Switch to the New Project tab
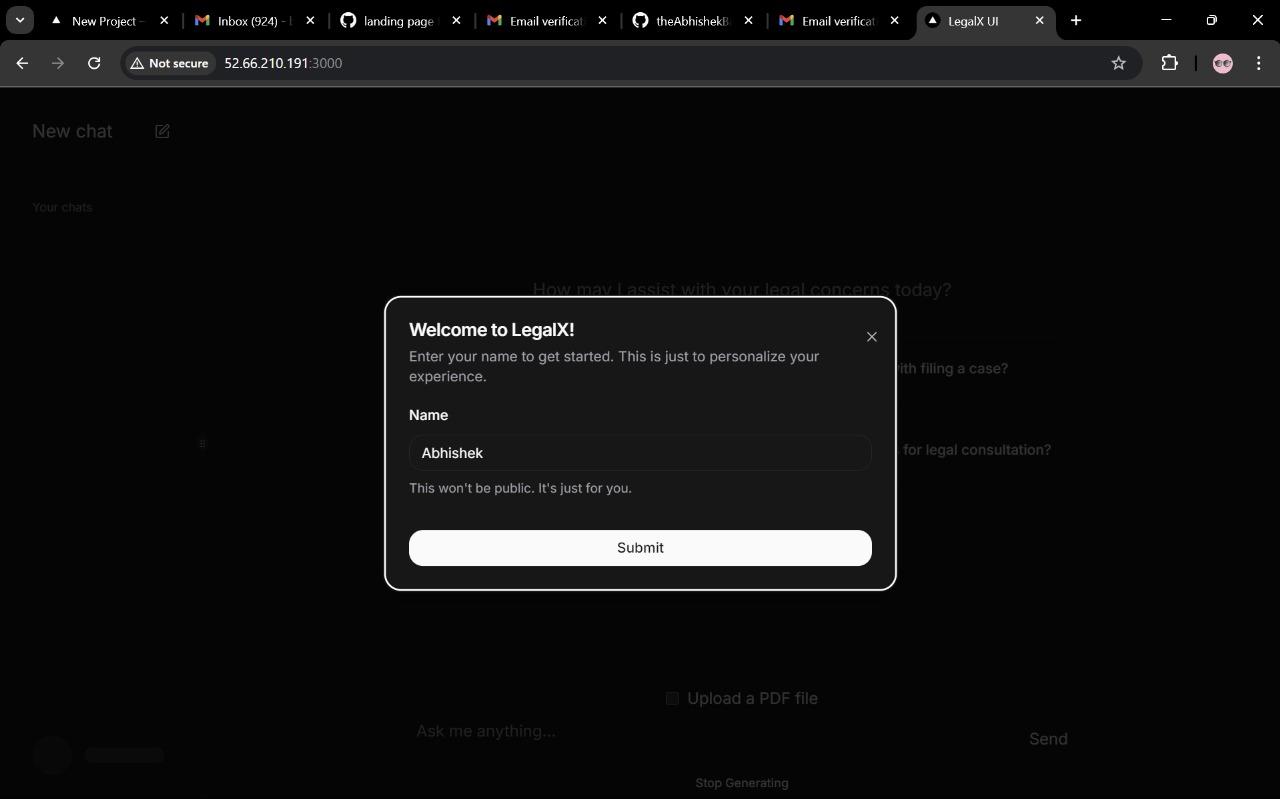 point(110,20)
